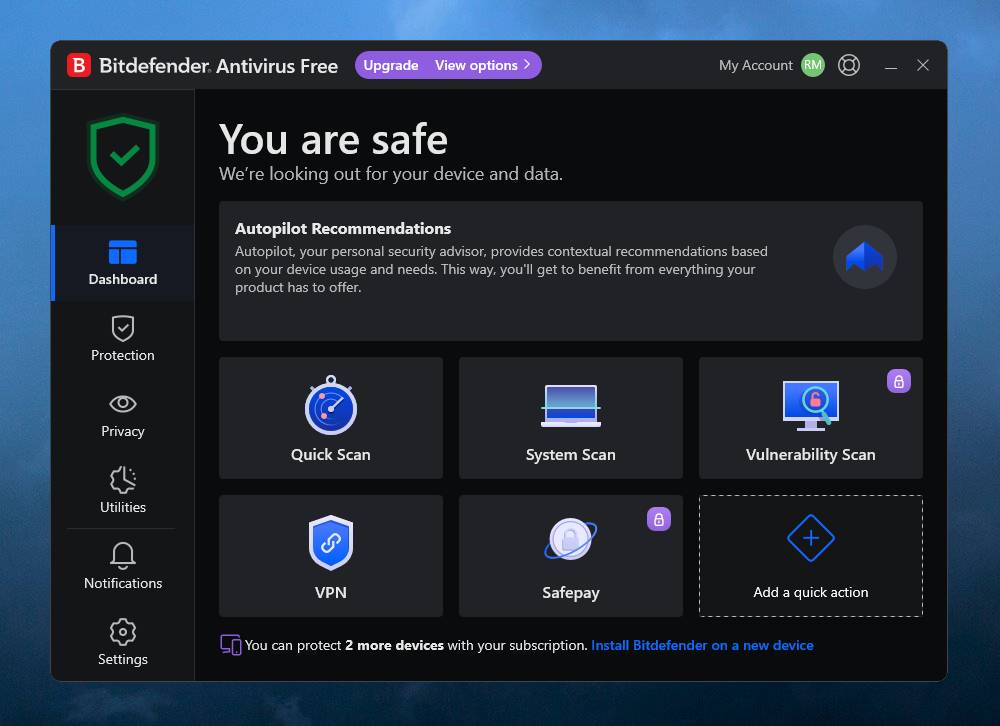Click the plus diamond quick action icon
The height and width of the screenshot is (726, 1000).
tap(811, 538)
